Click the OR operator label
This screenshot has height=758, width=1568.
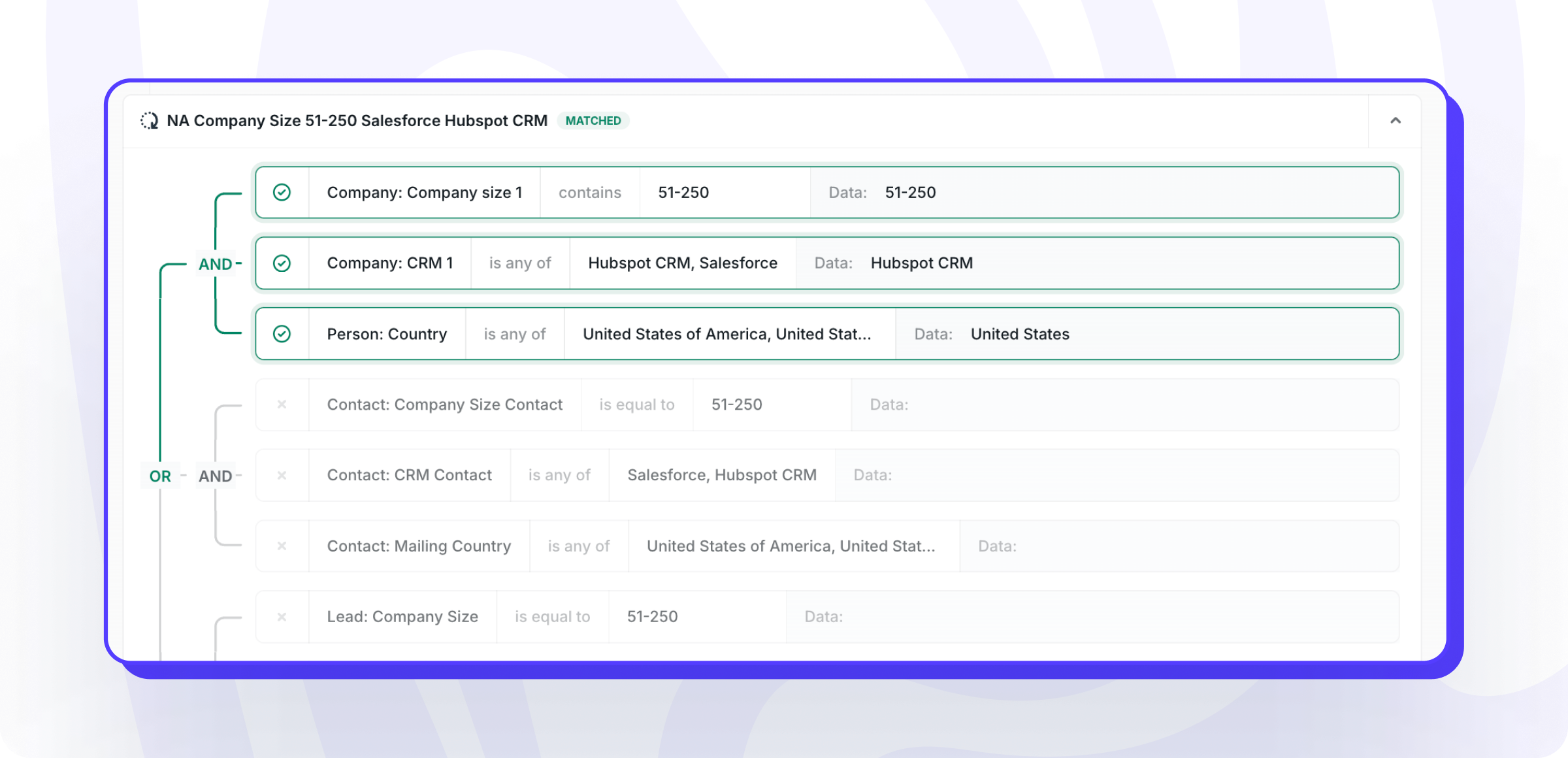(160, 476)
